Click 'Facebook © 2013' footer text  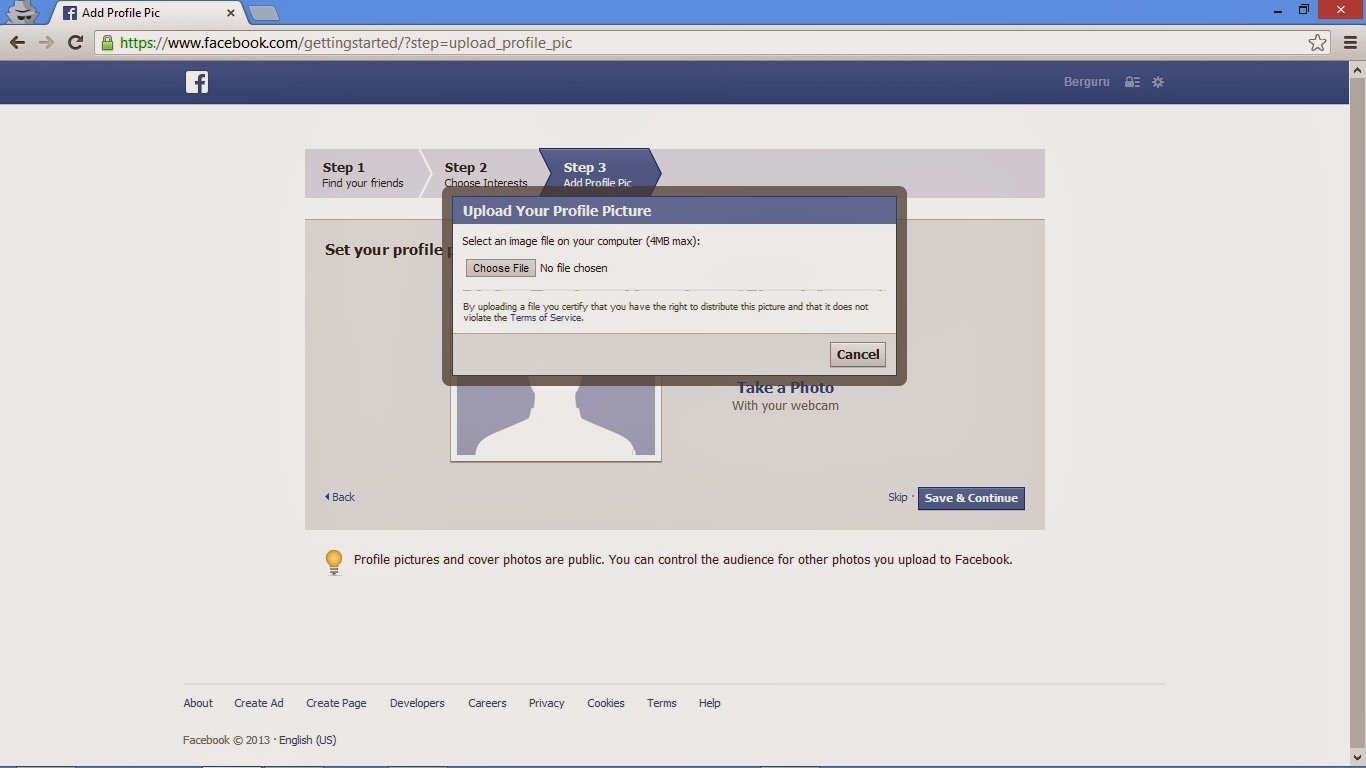tap(226, 740)
